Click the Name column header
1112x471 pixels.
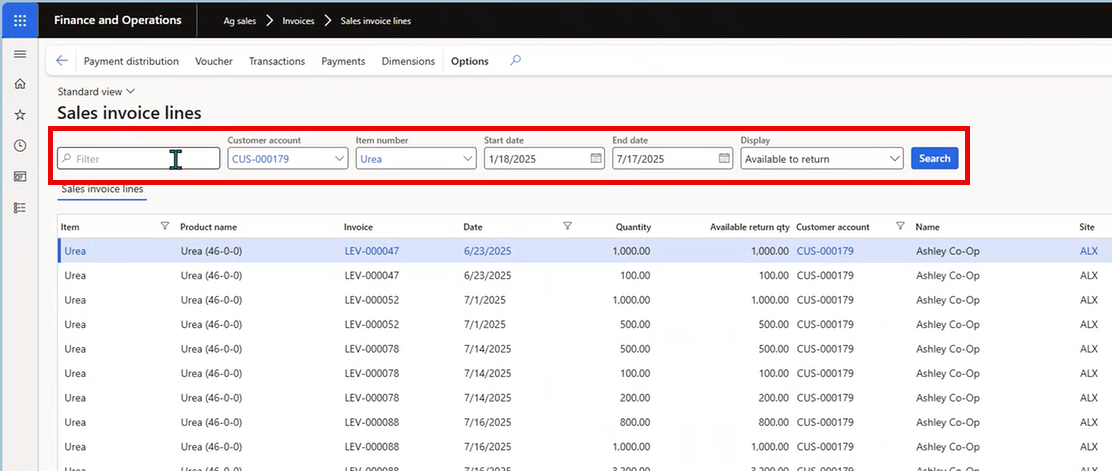coord(927,227)
